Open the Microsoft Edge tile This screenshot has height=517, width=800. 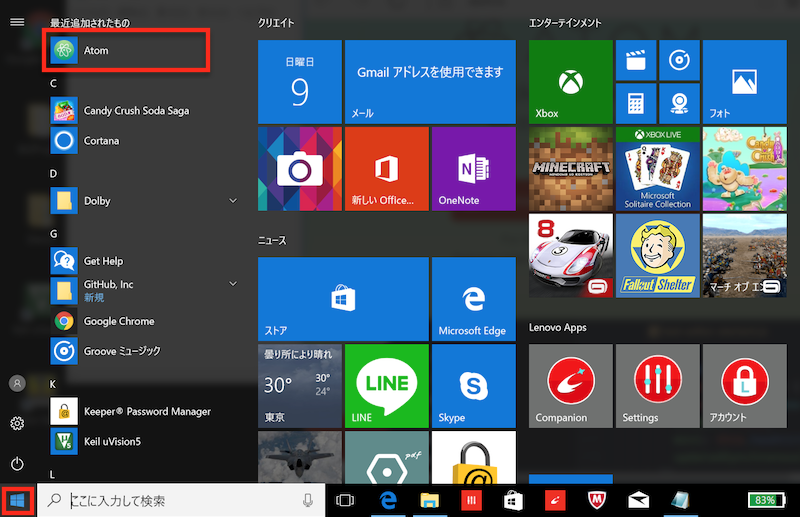472,298
